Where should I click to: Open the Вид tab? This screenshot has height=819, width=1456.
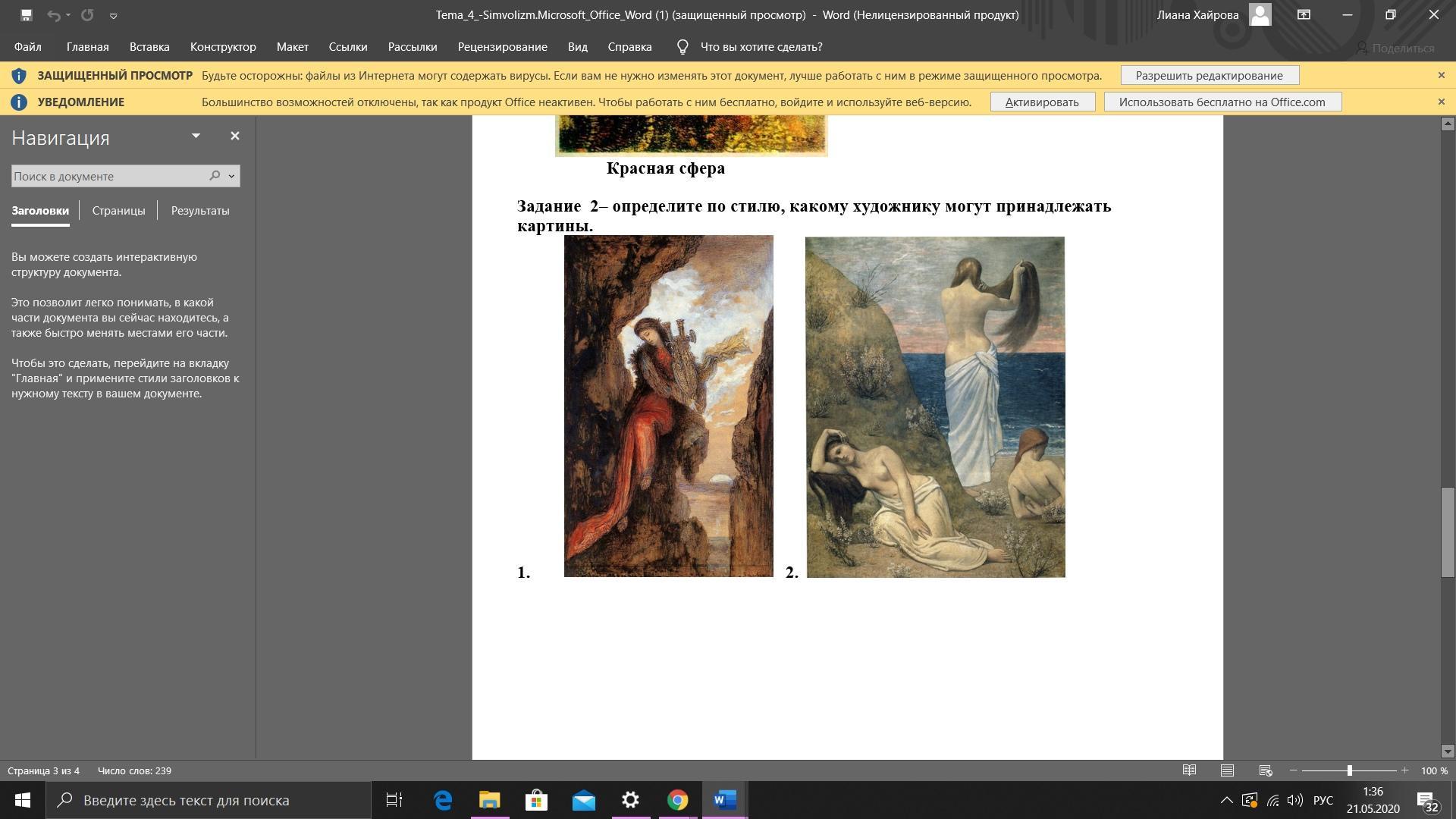(578, 47)
